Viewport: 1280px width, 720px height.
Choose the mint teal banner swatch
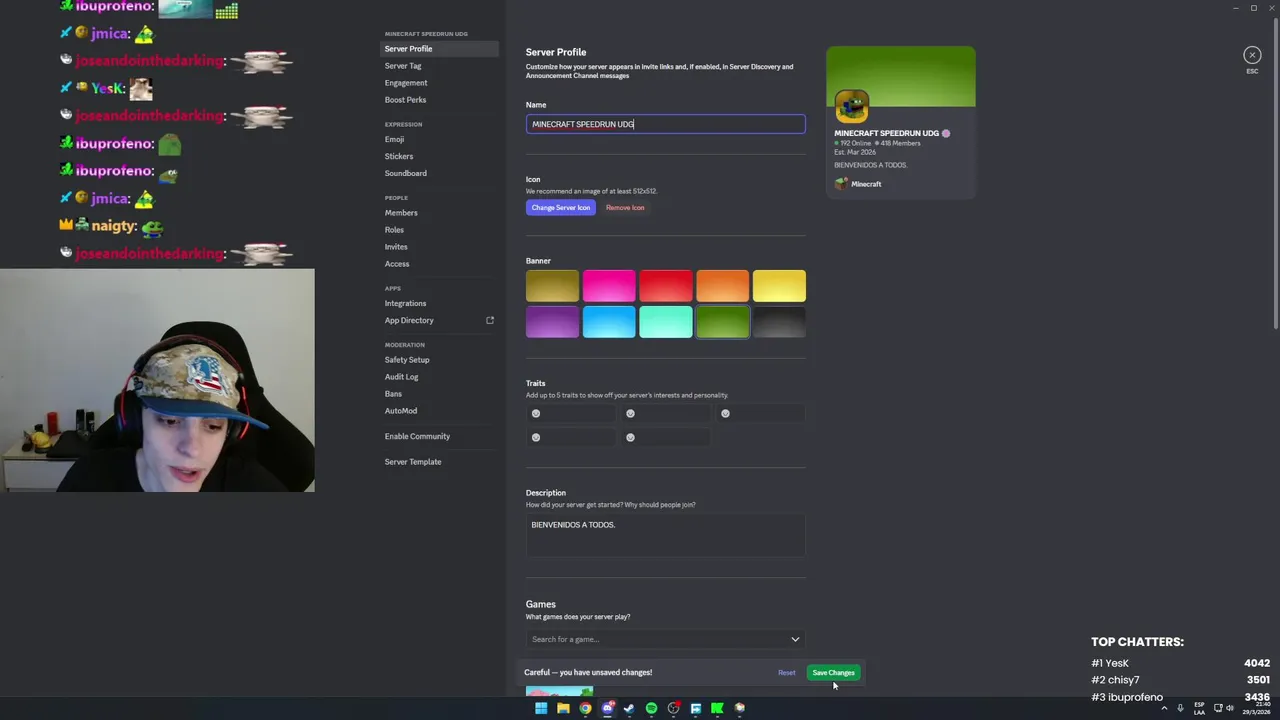pyautogui.click(x=666, y=322)
